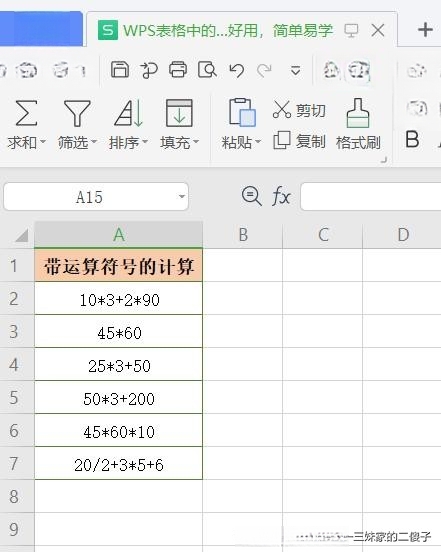Viewport: 441px width, 552px height.
Task: Open the Name Box A15 dropdown arrow
Action: pos(182,196)
